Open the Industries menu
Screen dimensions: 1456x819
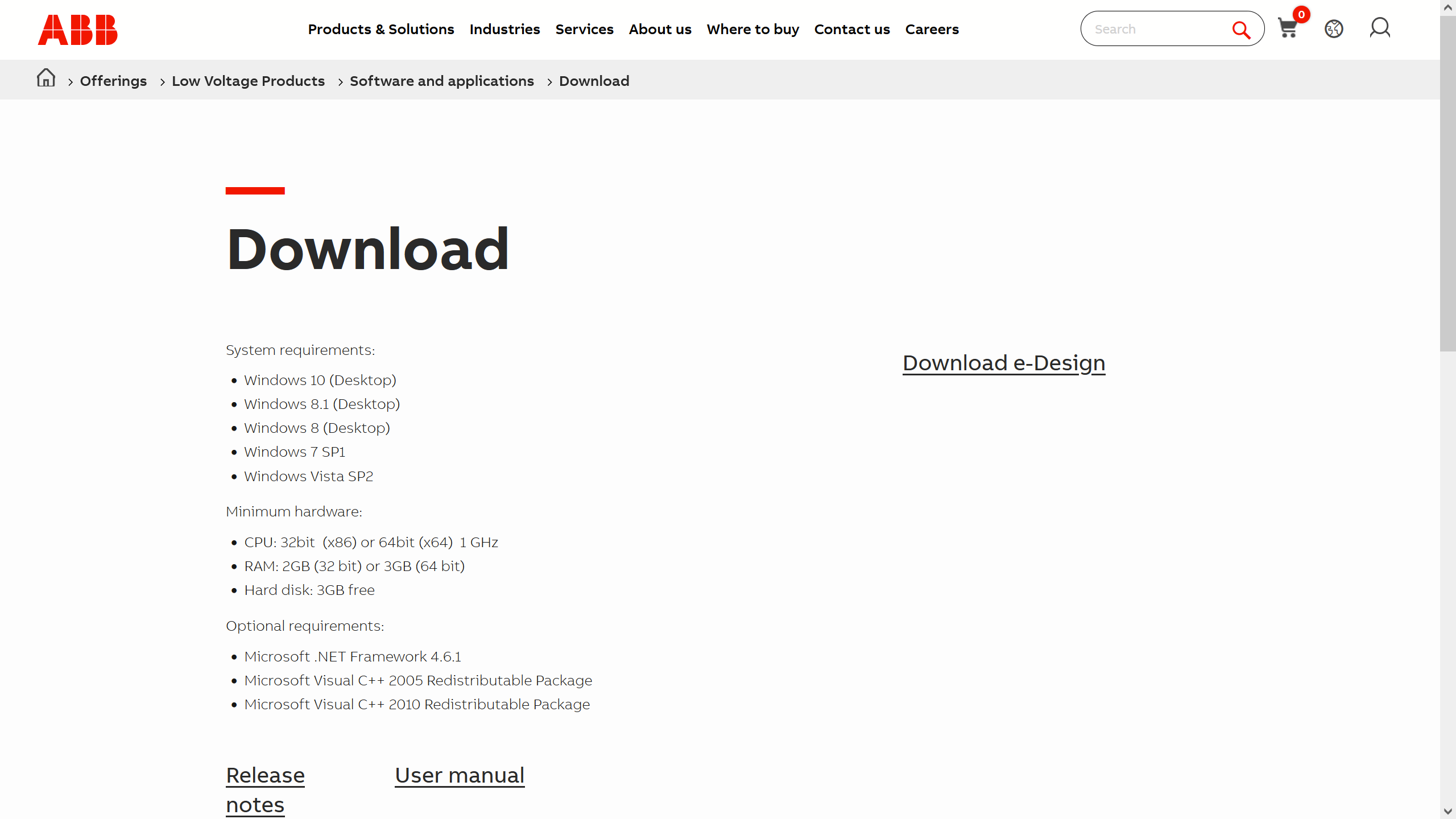pos(504,30)
